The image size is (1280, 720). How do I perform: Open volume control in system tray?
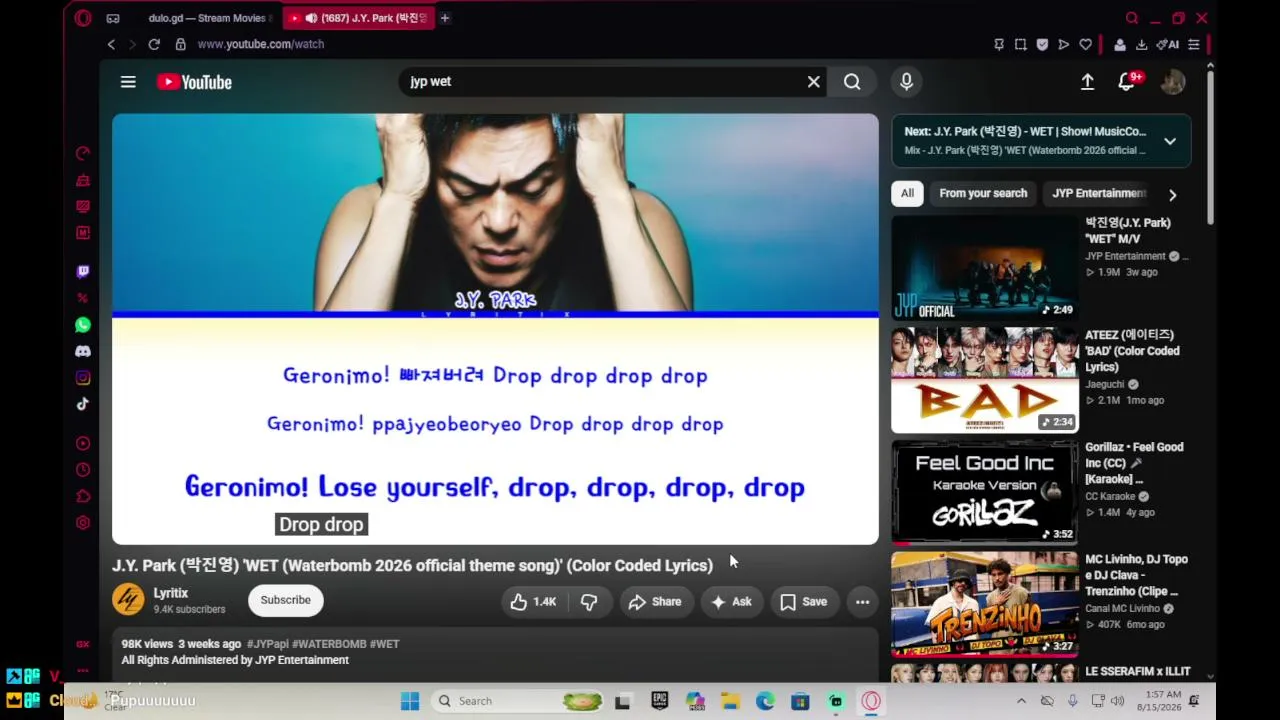point(1117,701)
